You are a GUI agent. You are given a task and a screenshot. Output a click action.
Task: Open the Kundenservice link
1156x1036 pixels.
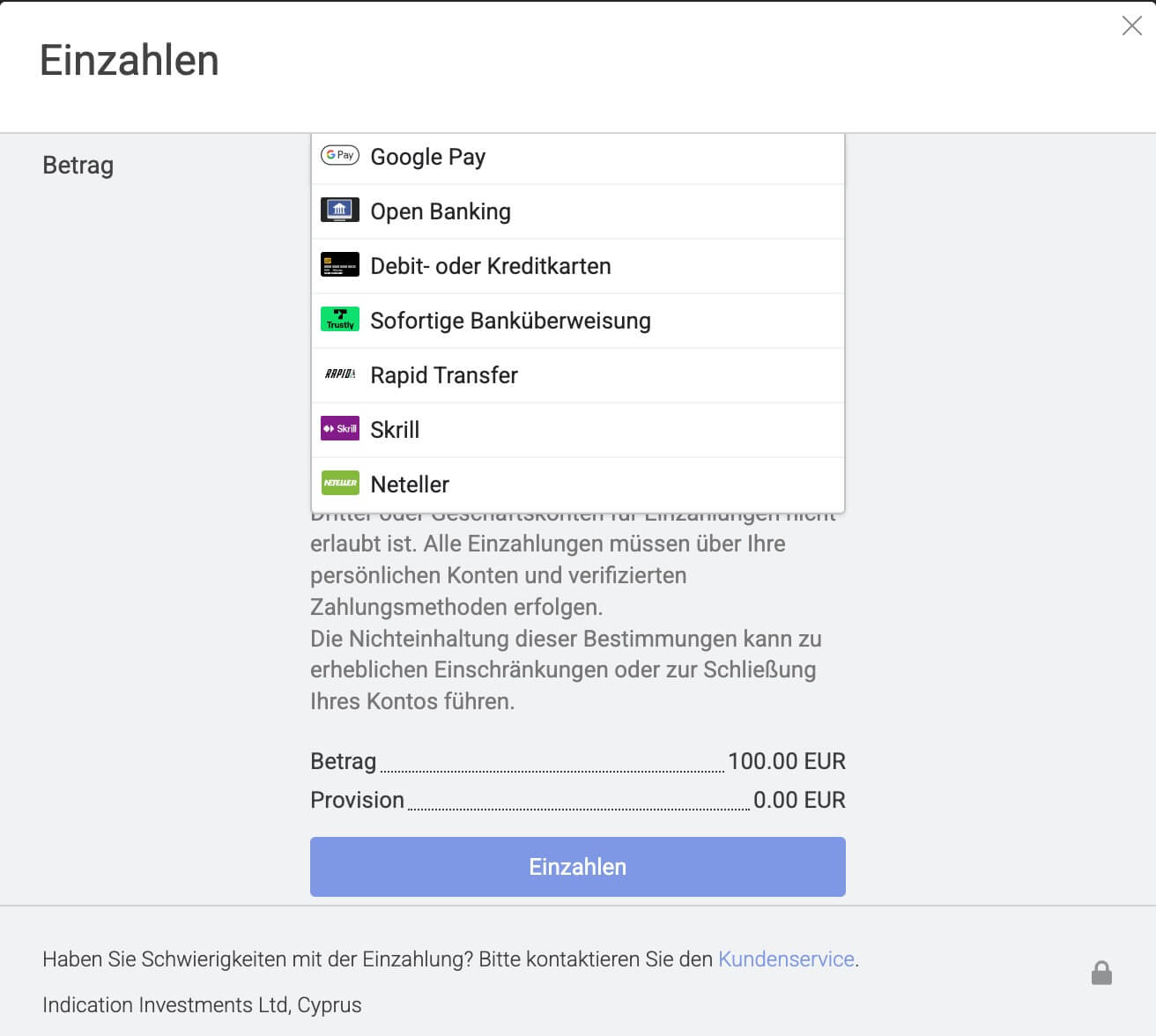coord(787,959)
